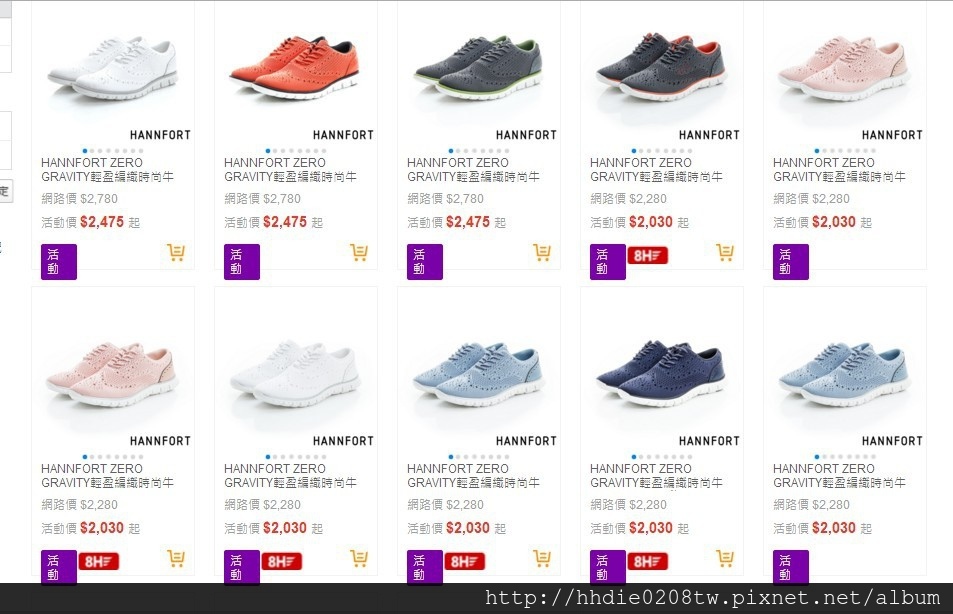Click purple 活動 tag on top-row pink shoe
This screenshot has width=953, height=614.
coord(791,261)
